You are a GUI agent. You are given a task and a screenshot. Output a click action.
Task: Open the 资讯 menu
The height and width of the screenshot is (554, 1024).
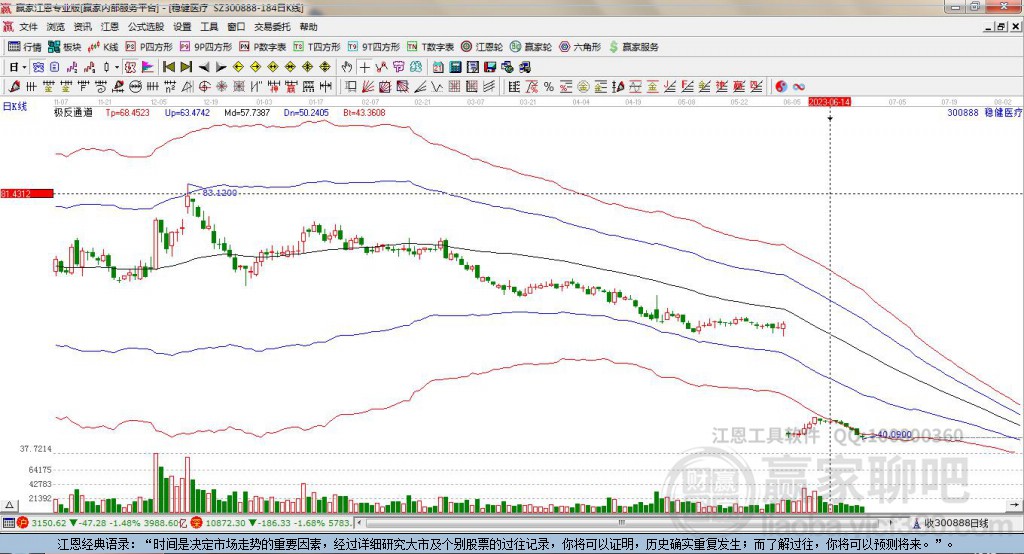click(82, 27)
